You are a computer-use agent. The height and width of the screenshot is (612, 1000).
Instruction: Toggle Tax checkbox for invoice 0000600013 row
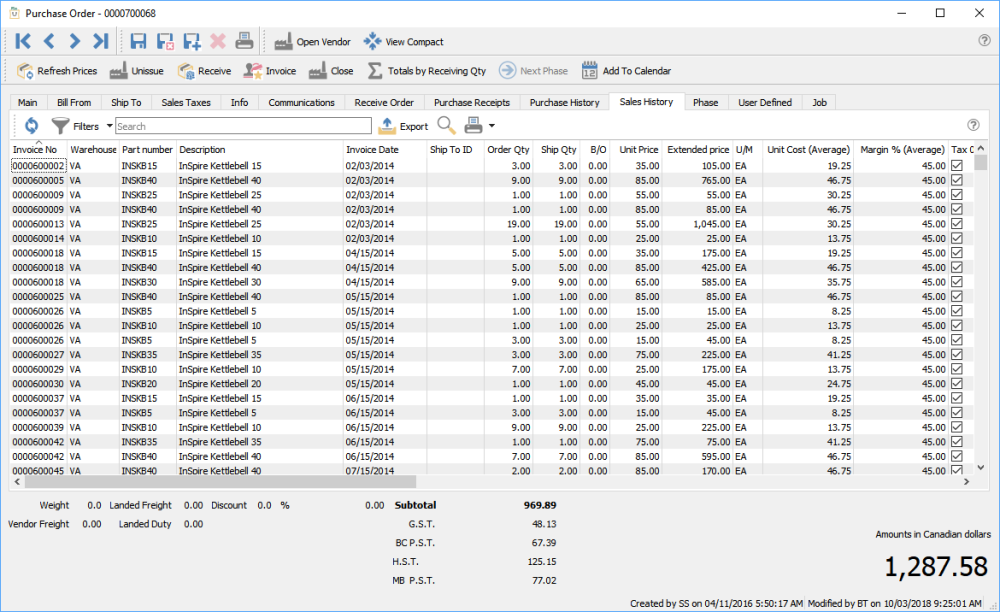coord(957,224)
